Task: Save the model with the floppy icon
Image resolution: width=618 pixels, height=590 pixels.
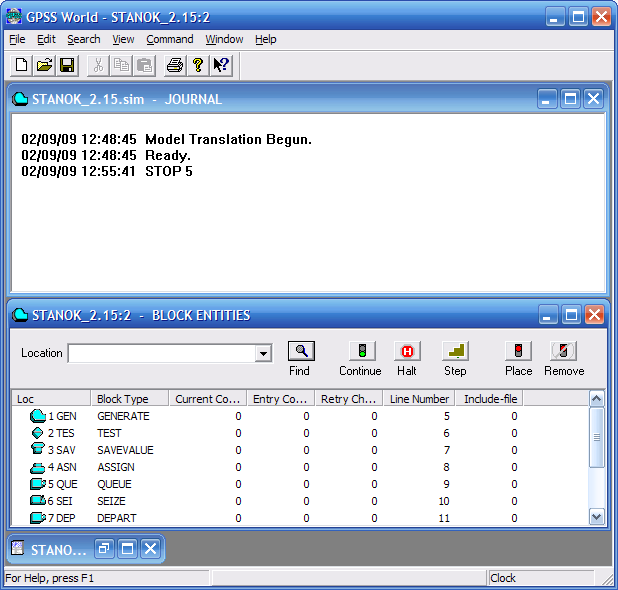Action: (x=67, y=65)
